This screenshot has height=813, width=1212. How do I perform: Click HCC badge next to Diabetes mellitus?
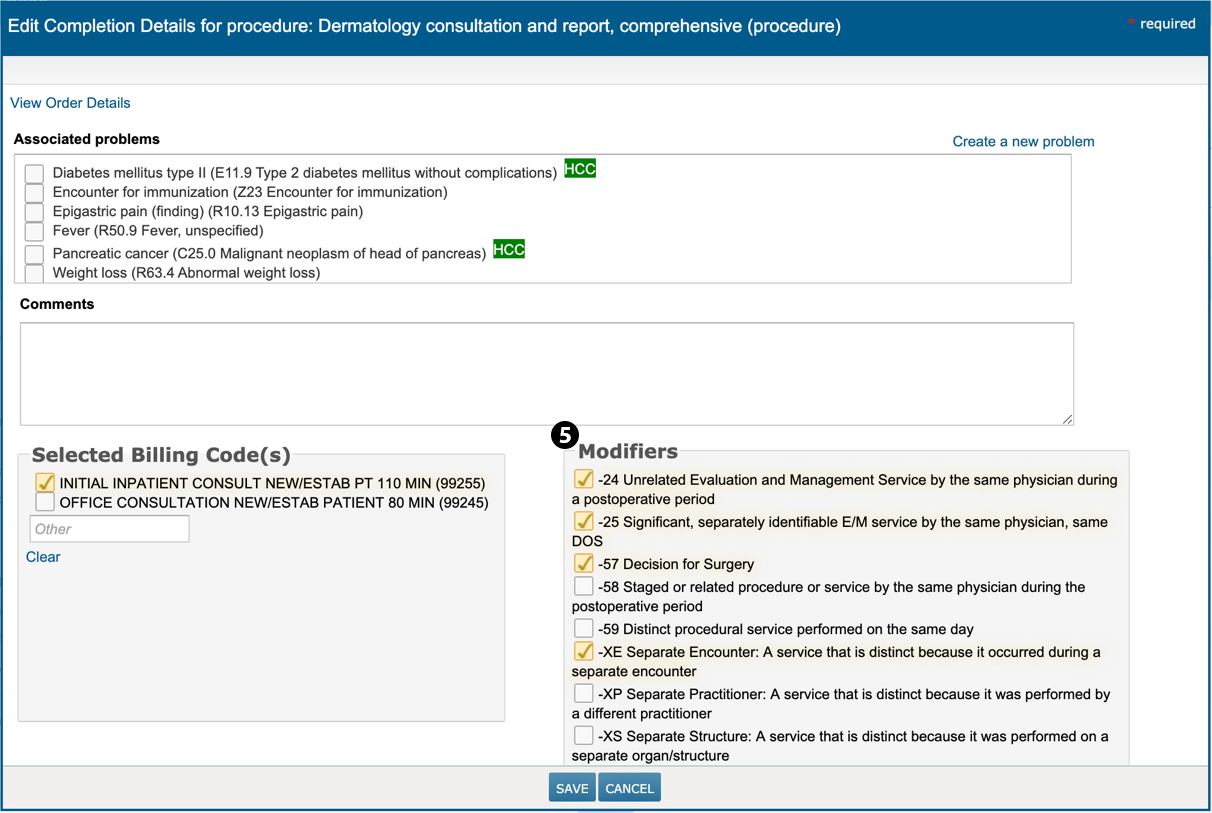click(x=580, y=169)
